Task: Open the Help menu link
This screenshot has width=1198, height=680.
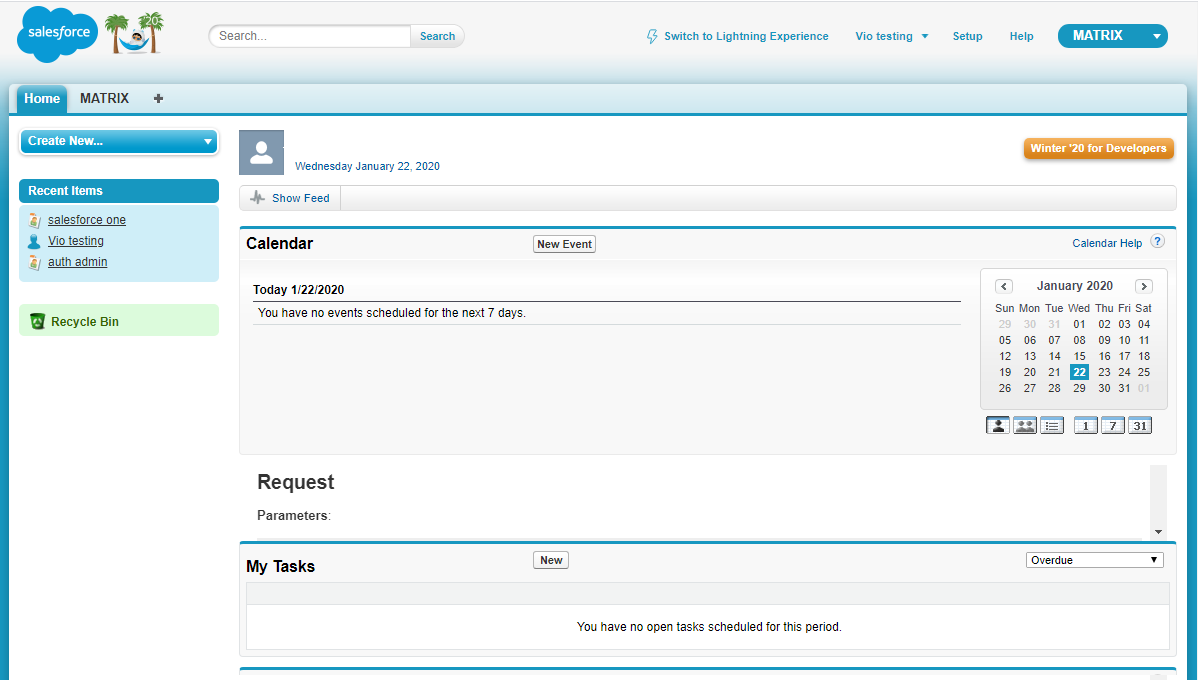Action: coord(1022,36)
